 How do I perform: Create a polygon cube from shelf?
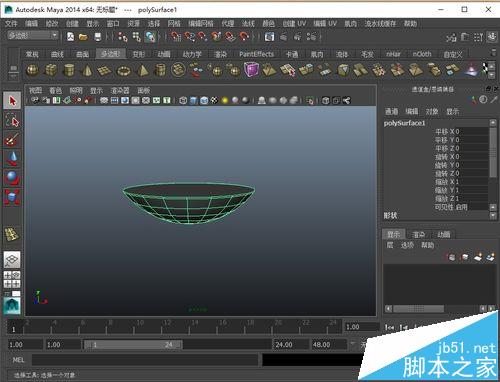(51, 70)
